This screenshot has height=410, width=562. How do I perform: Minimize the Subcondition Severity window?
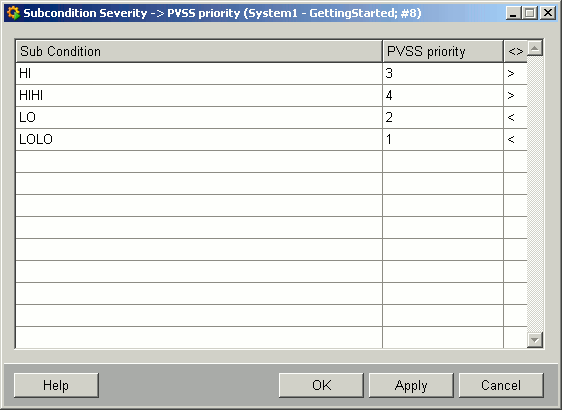coord(513,13)
